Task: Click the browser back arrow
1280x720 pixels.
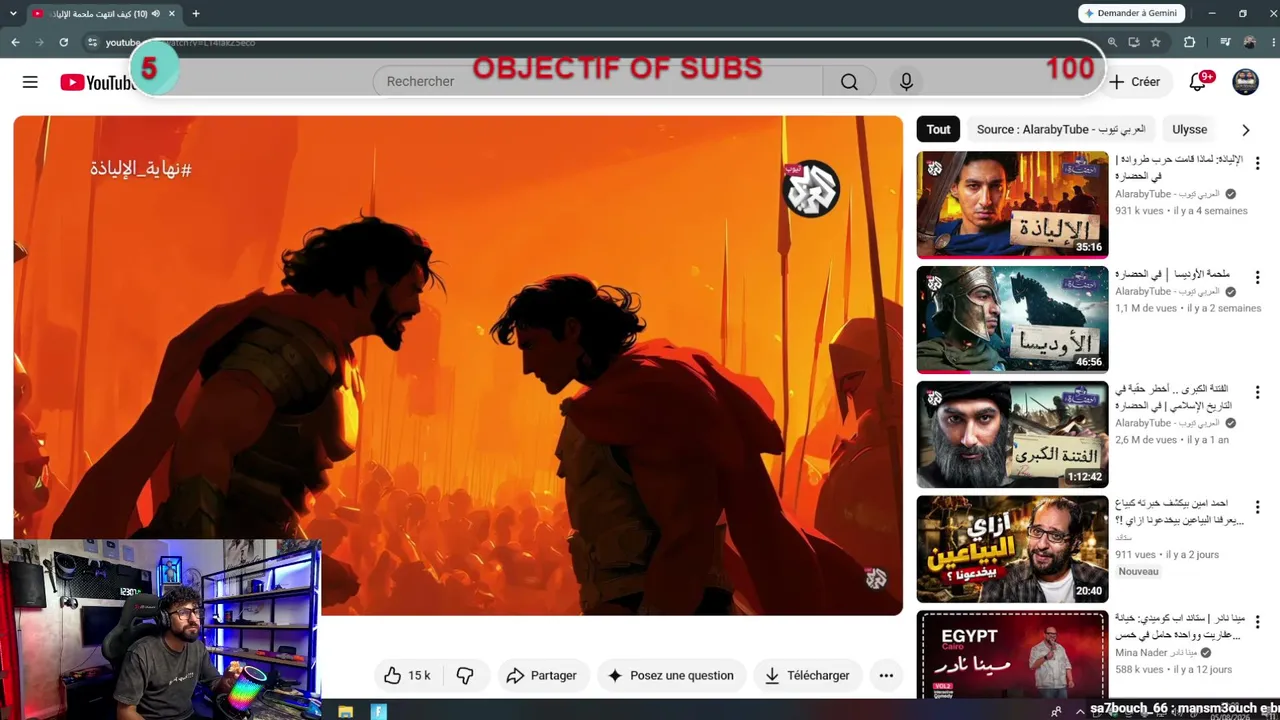Action: [15, 42]
